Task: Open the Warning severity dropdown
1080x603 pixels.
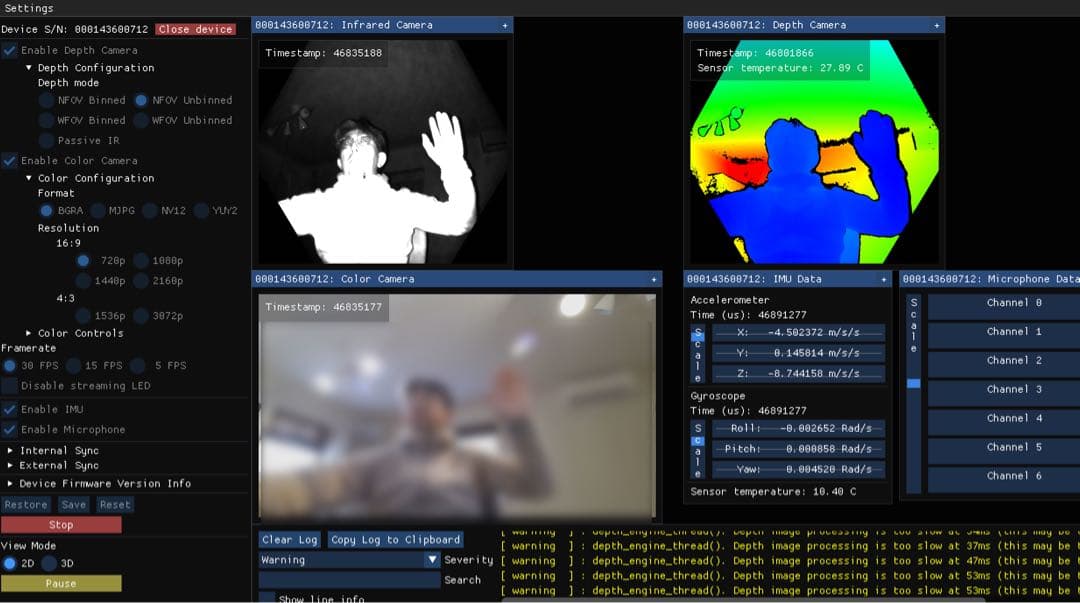Action: pos(432,560)
